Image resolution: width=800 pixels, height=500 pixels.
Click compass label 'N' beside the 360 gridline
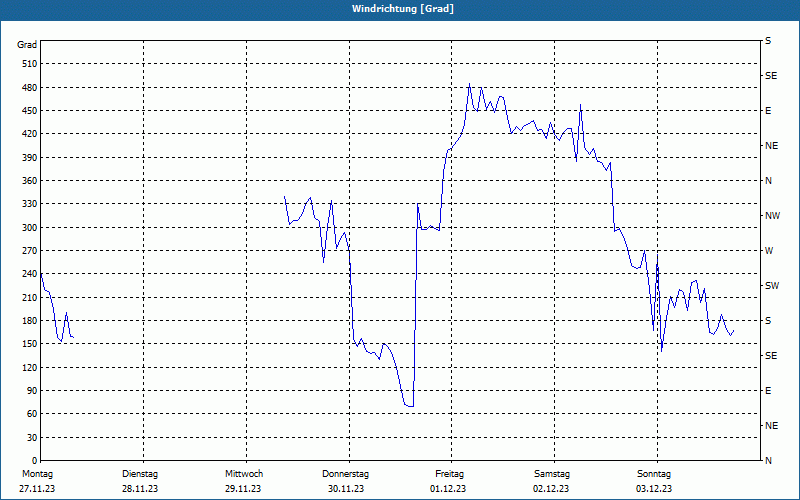(x=769, y=181)
